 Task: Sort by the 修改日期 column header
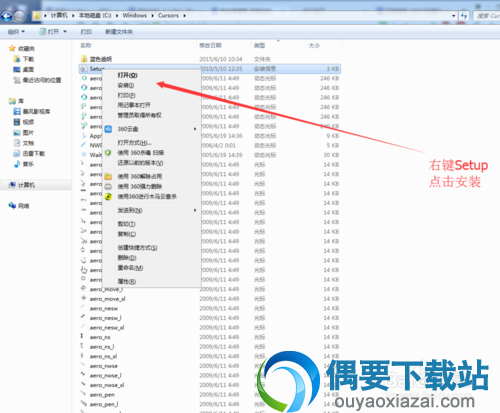[210, 45]
